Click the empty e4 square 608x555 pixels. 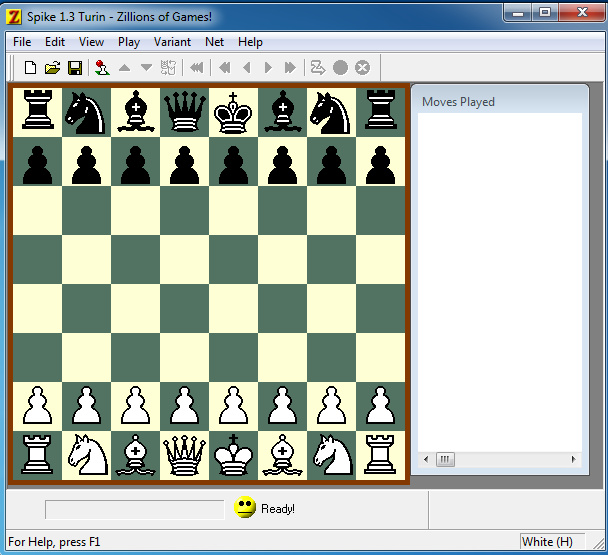coord(233,308)
